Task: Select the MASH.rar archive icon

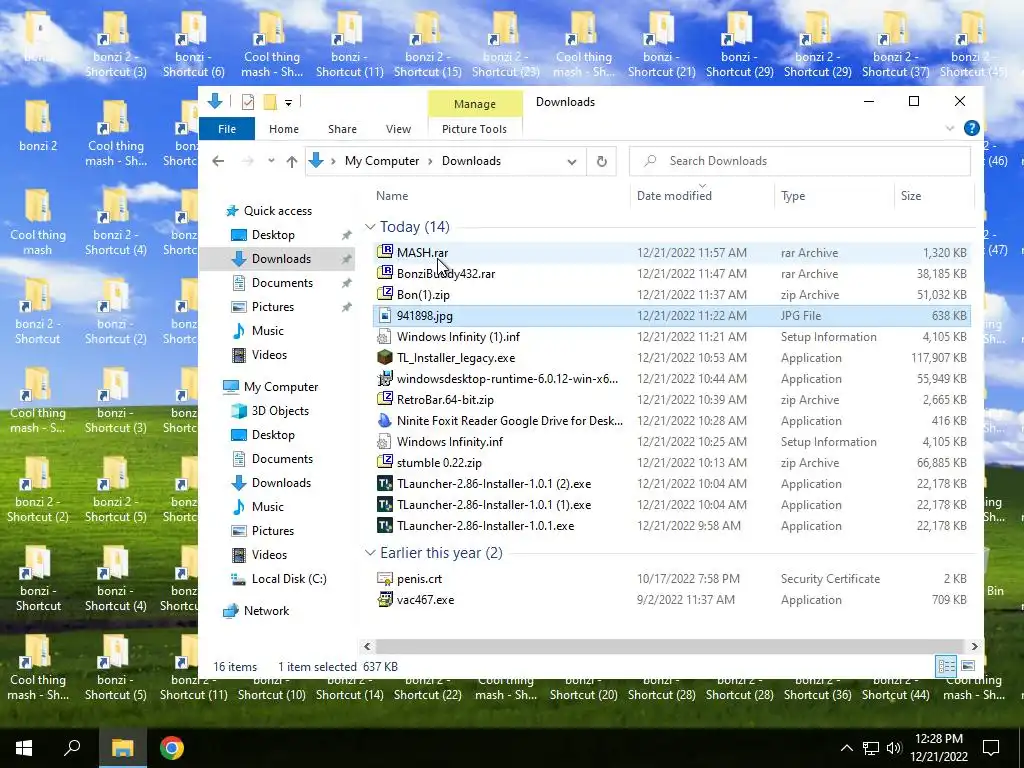Action: [x=385, y=252]
